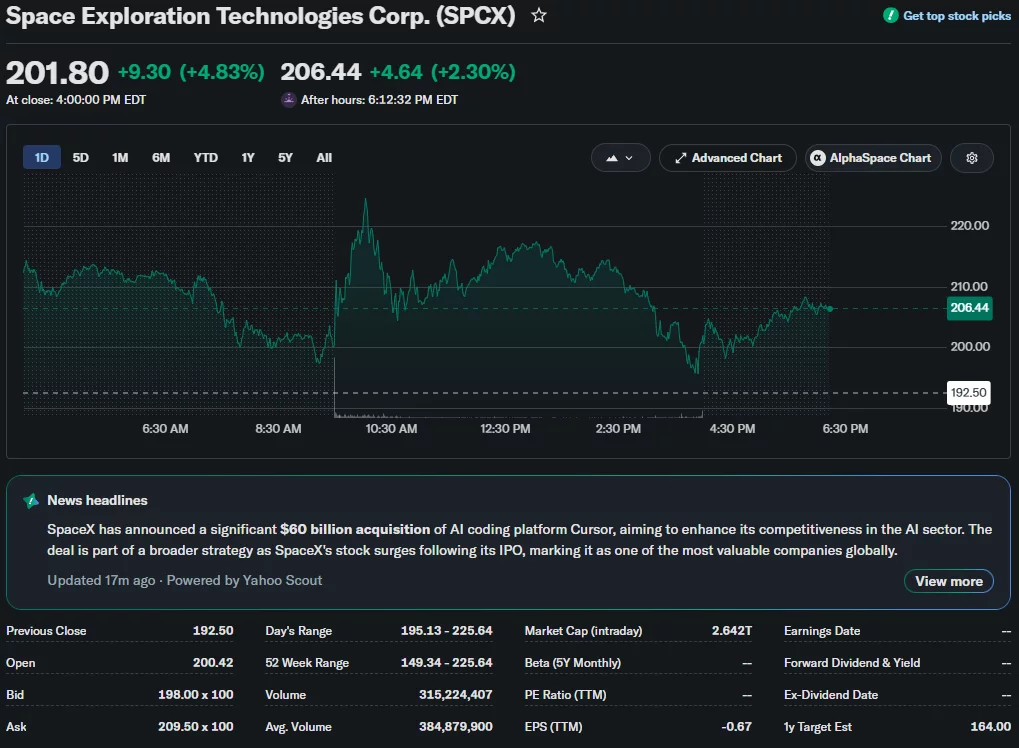The image size is (1019, 748).
Task: Click the Space Exploration Technologies Corp. title
Action: pyautogui.click(x=260, y=16)
